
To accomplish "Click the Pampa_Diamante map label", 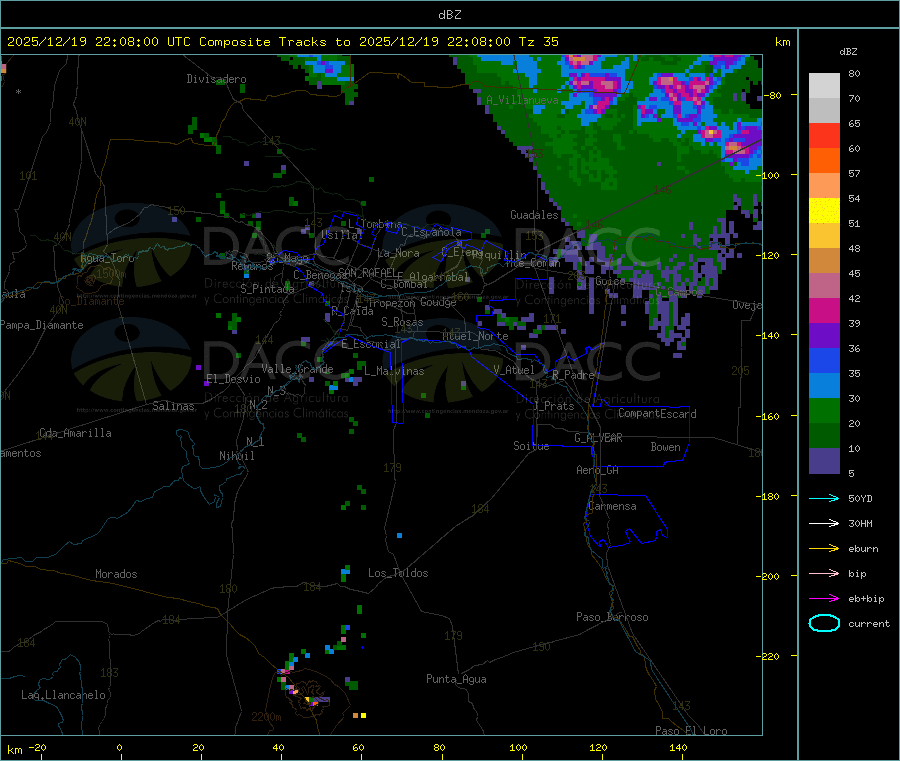I will (x=42, y=325).
